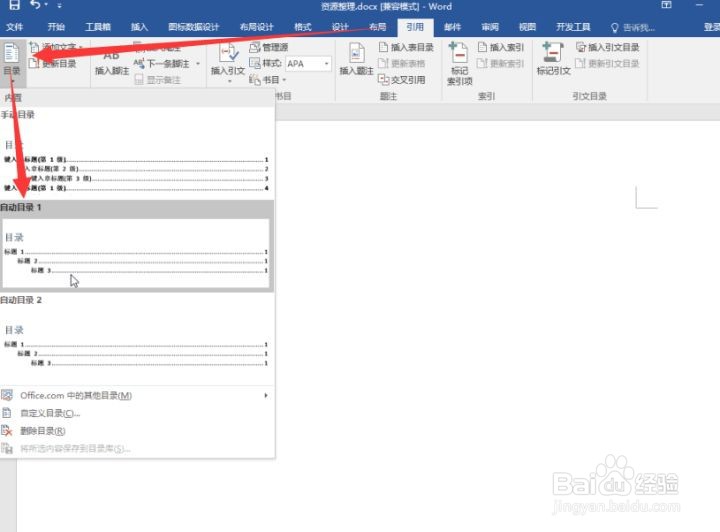Click the Undo arrow icon

tap(35, 5)
